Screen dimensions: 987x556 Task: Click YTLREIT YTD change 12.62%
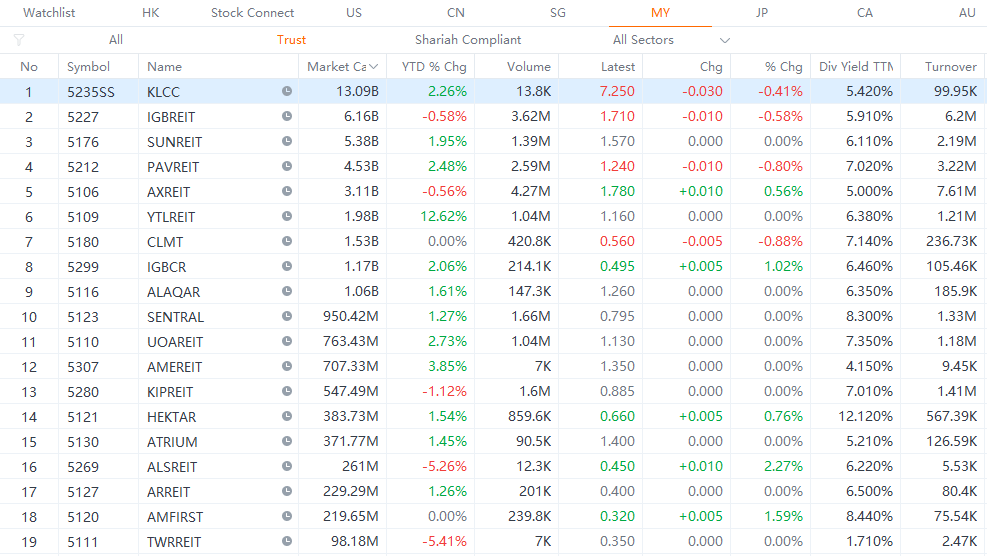(444, 217)
